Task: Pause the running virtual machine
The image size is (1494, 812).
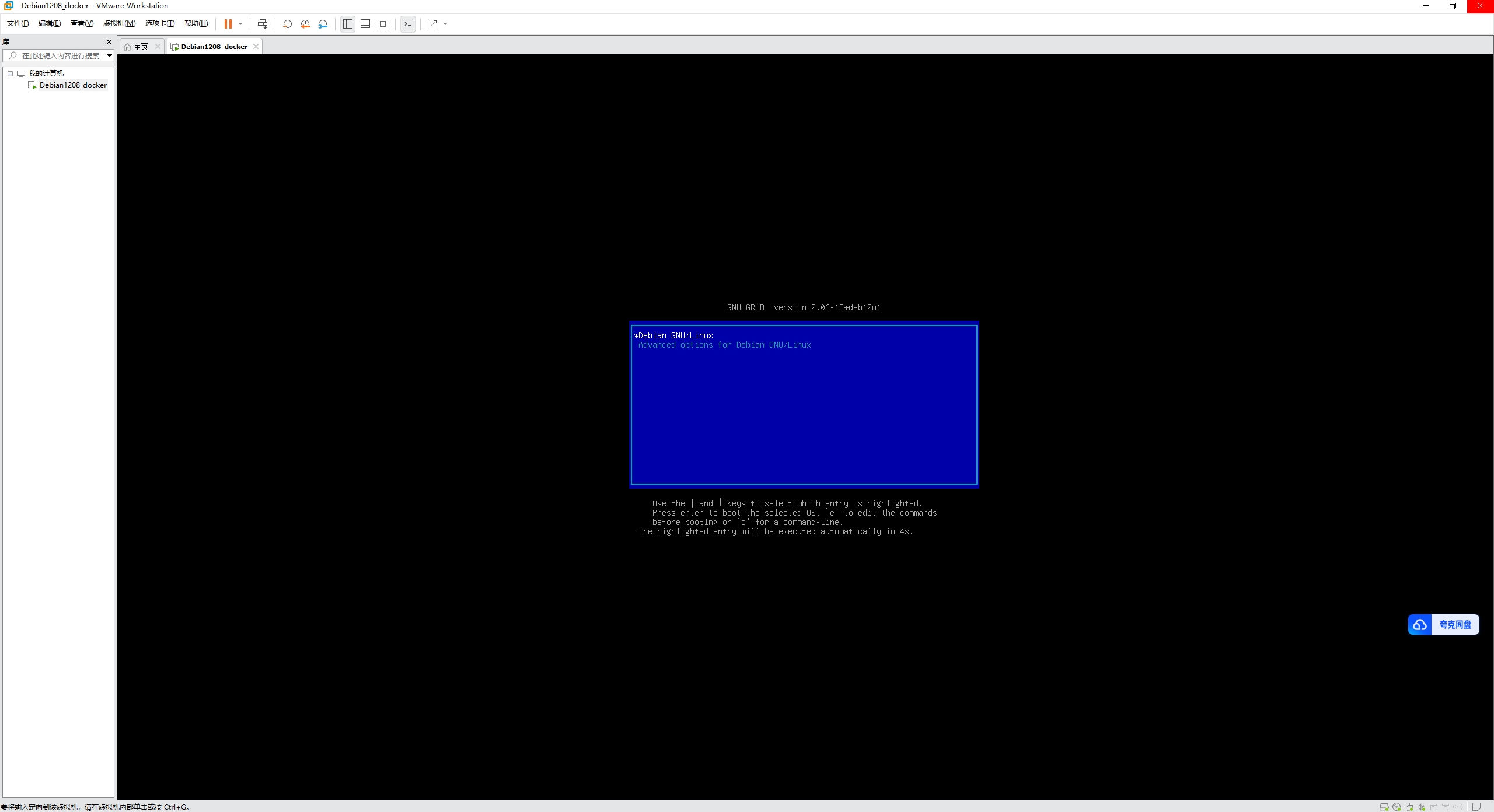Action: 228,24
